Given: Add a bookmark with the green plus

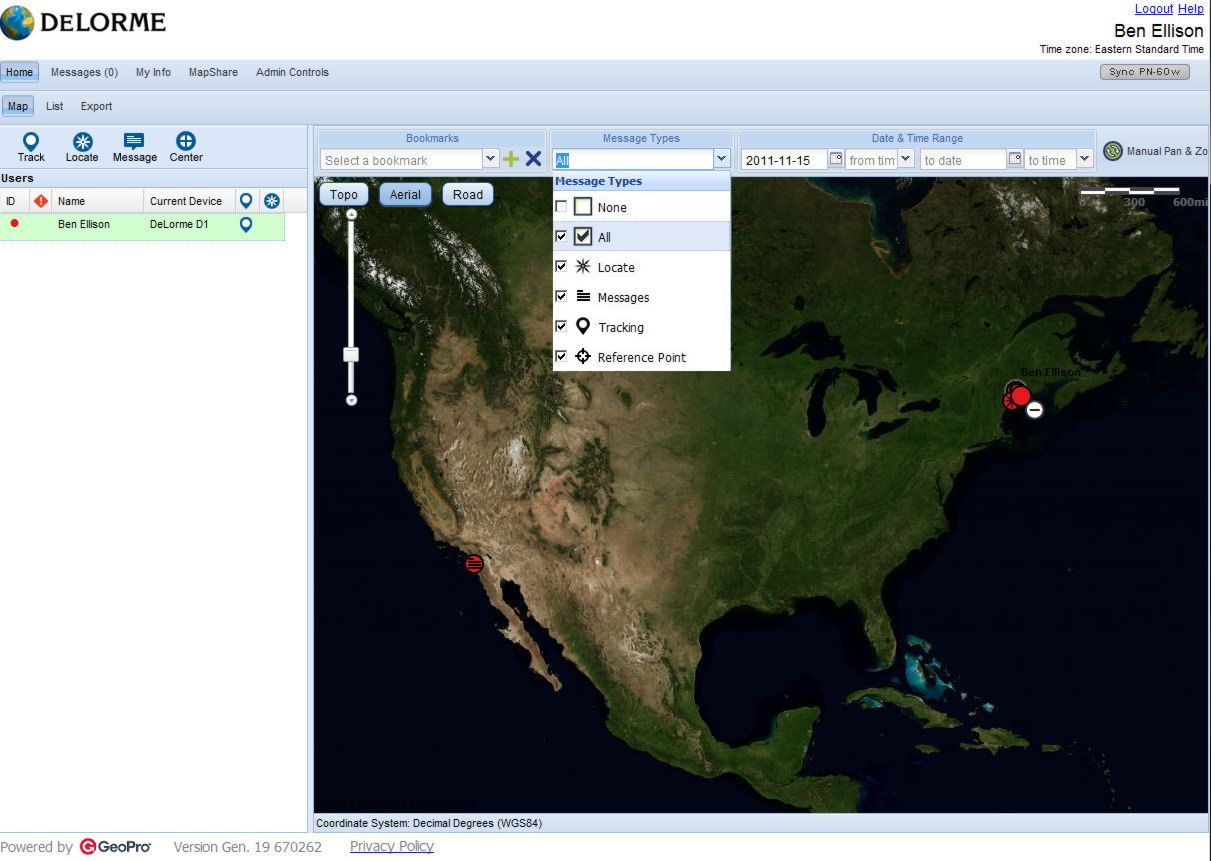Looking at the screenshot, I should (511, 159).
